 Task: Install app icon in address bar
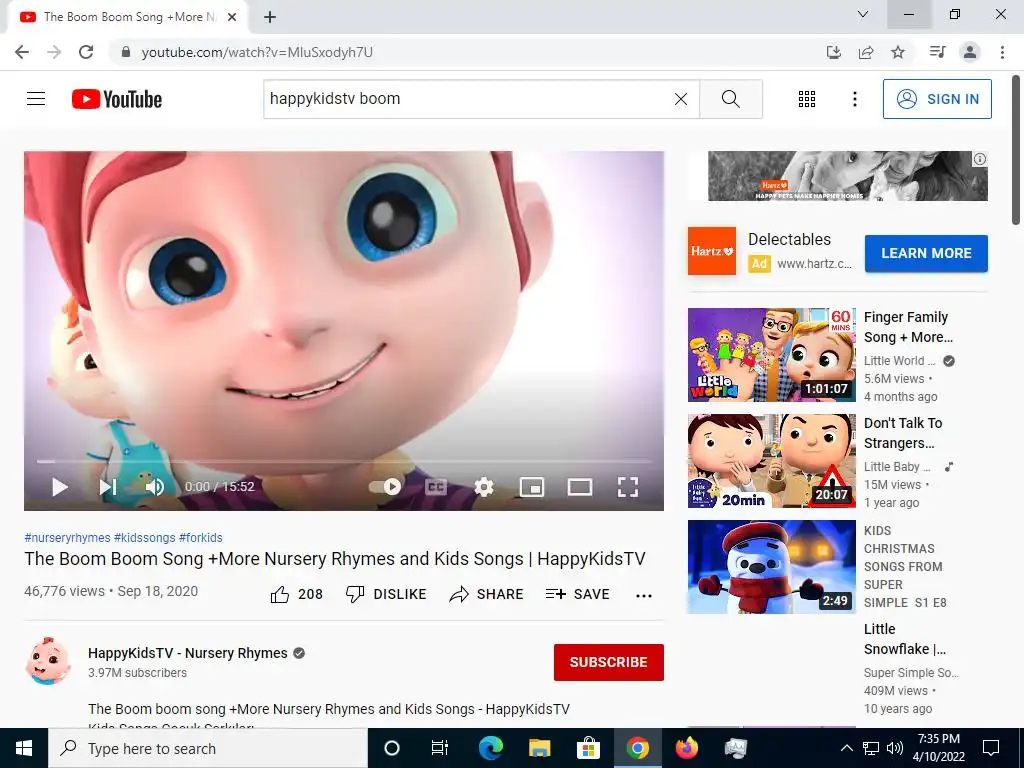click(x=833, y=52)
